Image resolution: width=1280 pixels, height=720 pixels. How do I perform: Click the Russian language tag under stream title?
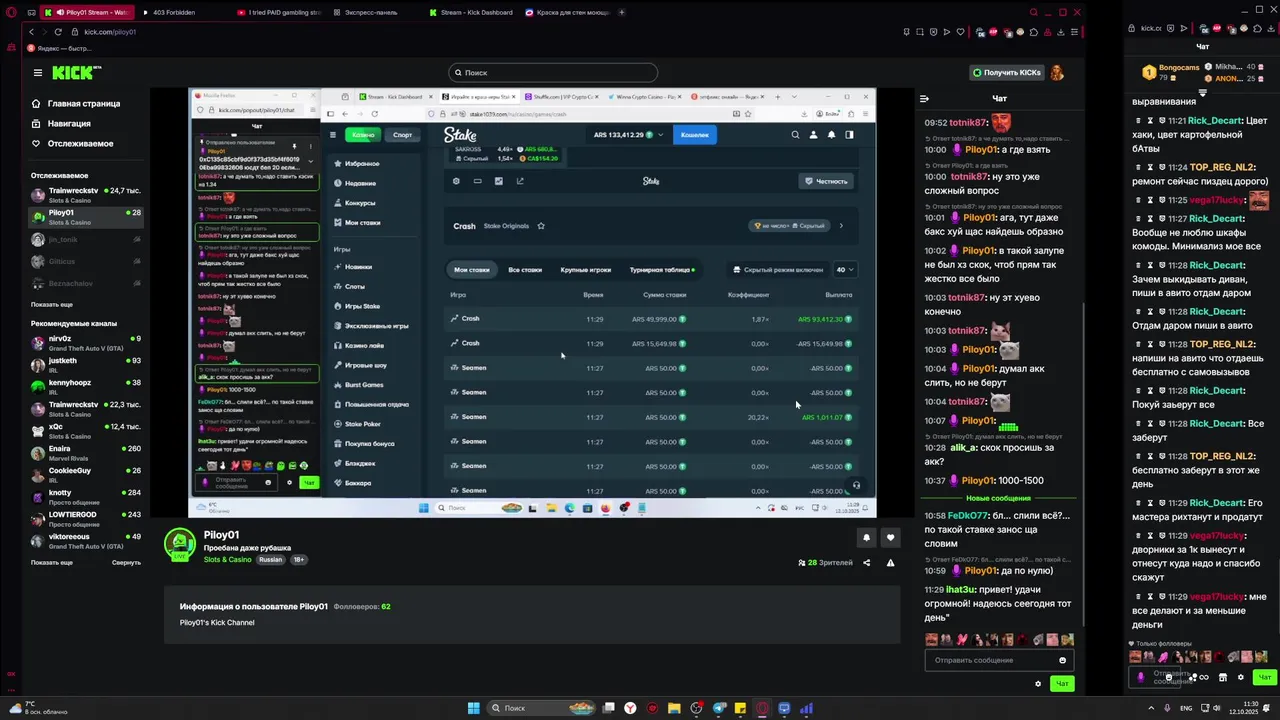point(270,560)
